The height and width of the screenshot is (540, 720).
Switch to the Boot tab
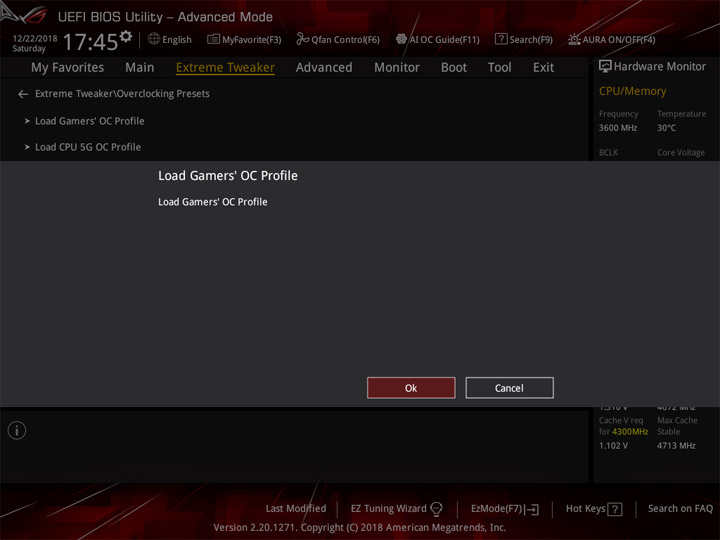[454, 68]
